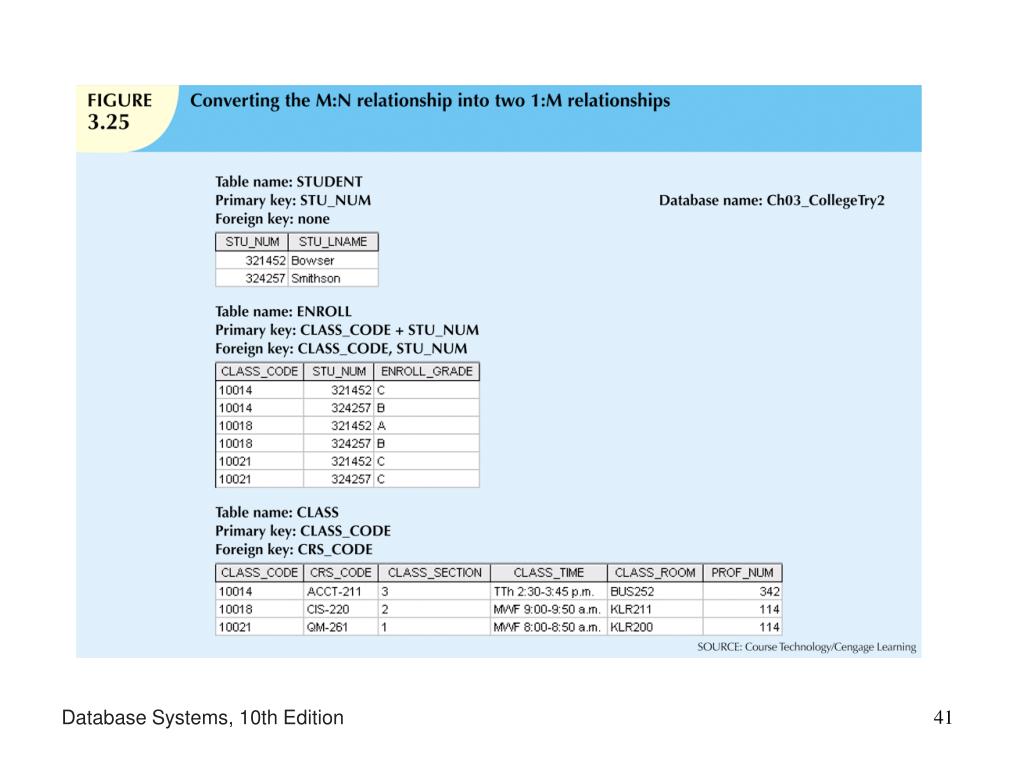Click the ENROLL_GRADE column header
1024x768 pixels.
[x=426, y=372]
